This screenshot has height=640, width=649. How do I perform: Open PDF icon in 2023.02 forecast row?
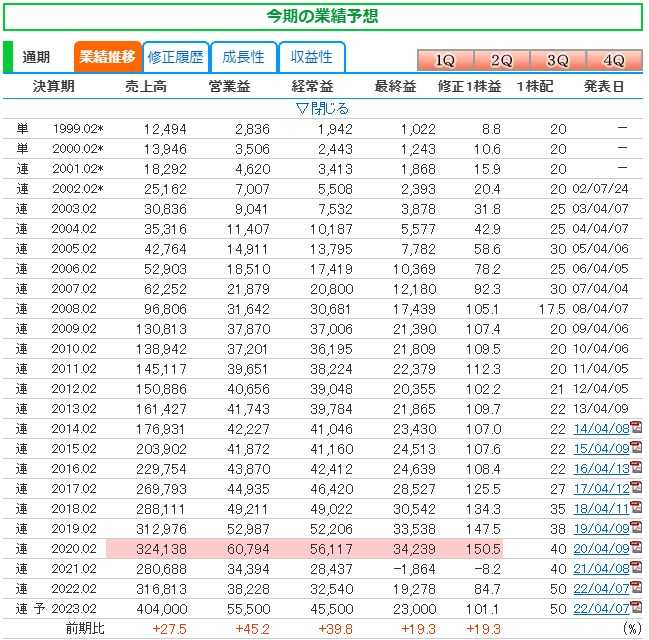click(636, 608)
